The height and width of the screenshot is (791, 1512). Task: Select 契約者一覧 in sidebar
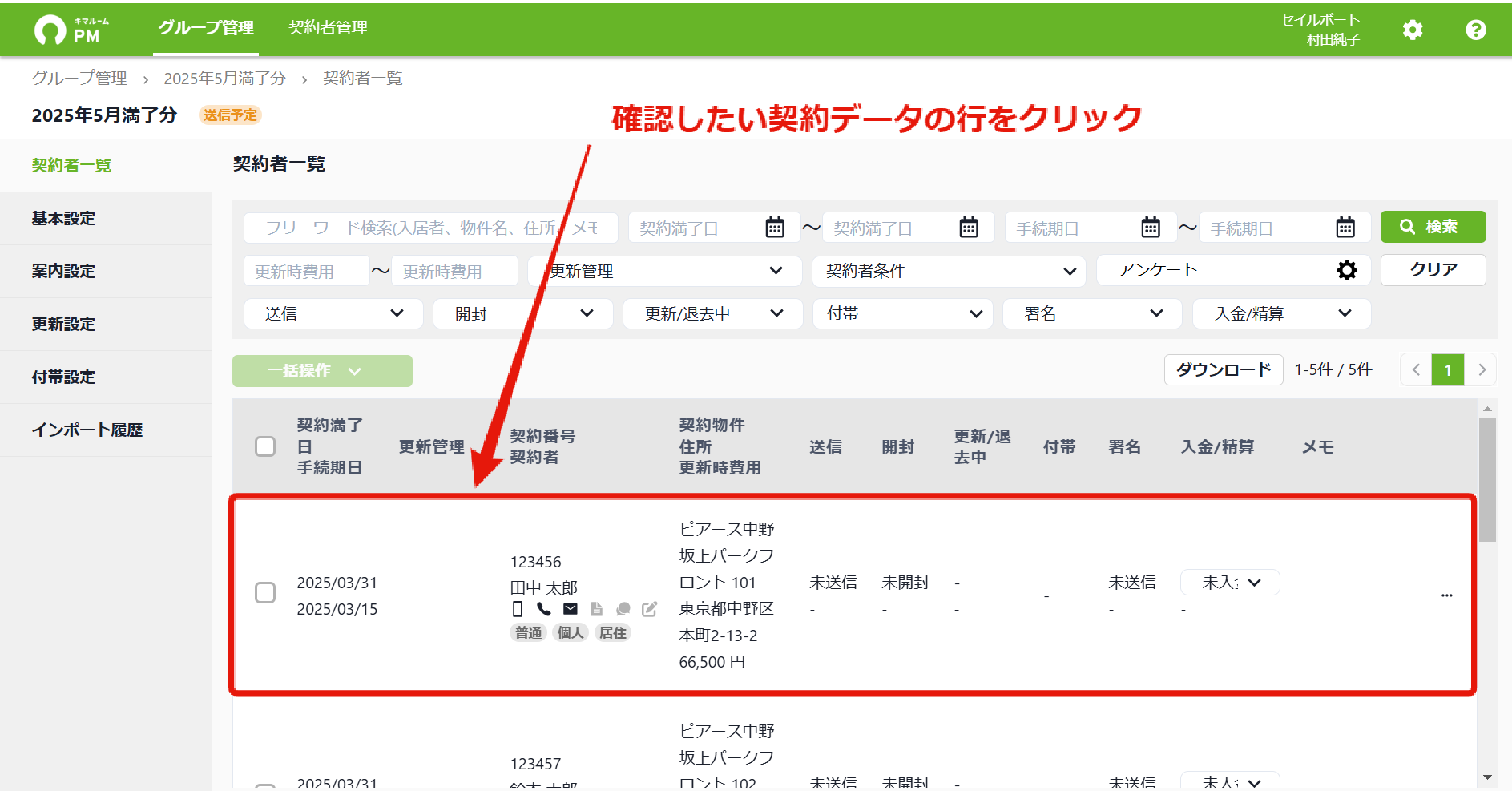pos(106,166)
